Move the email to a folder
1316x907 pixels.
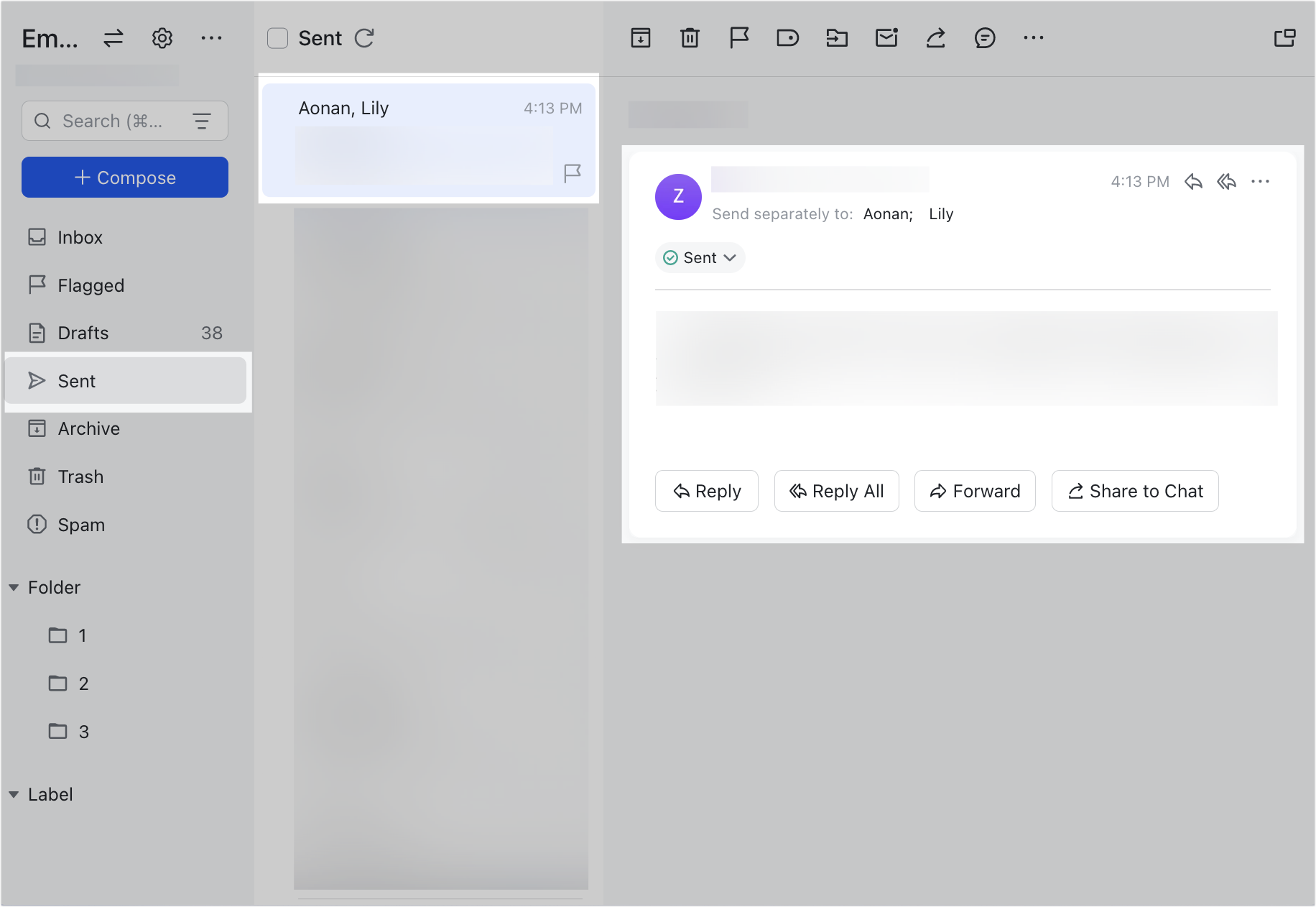(837, 37)
